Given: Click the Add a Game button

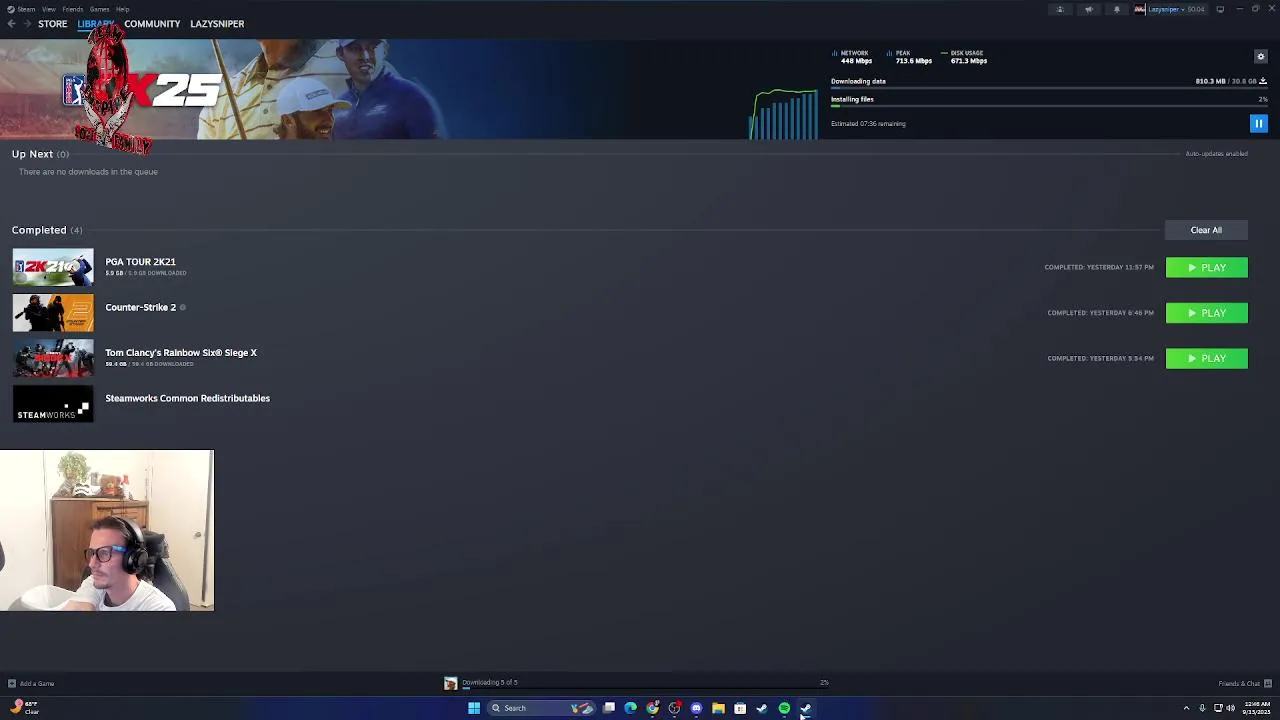Looking at the screenshot, I should (x=31, y=684).
